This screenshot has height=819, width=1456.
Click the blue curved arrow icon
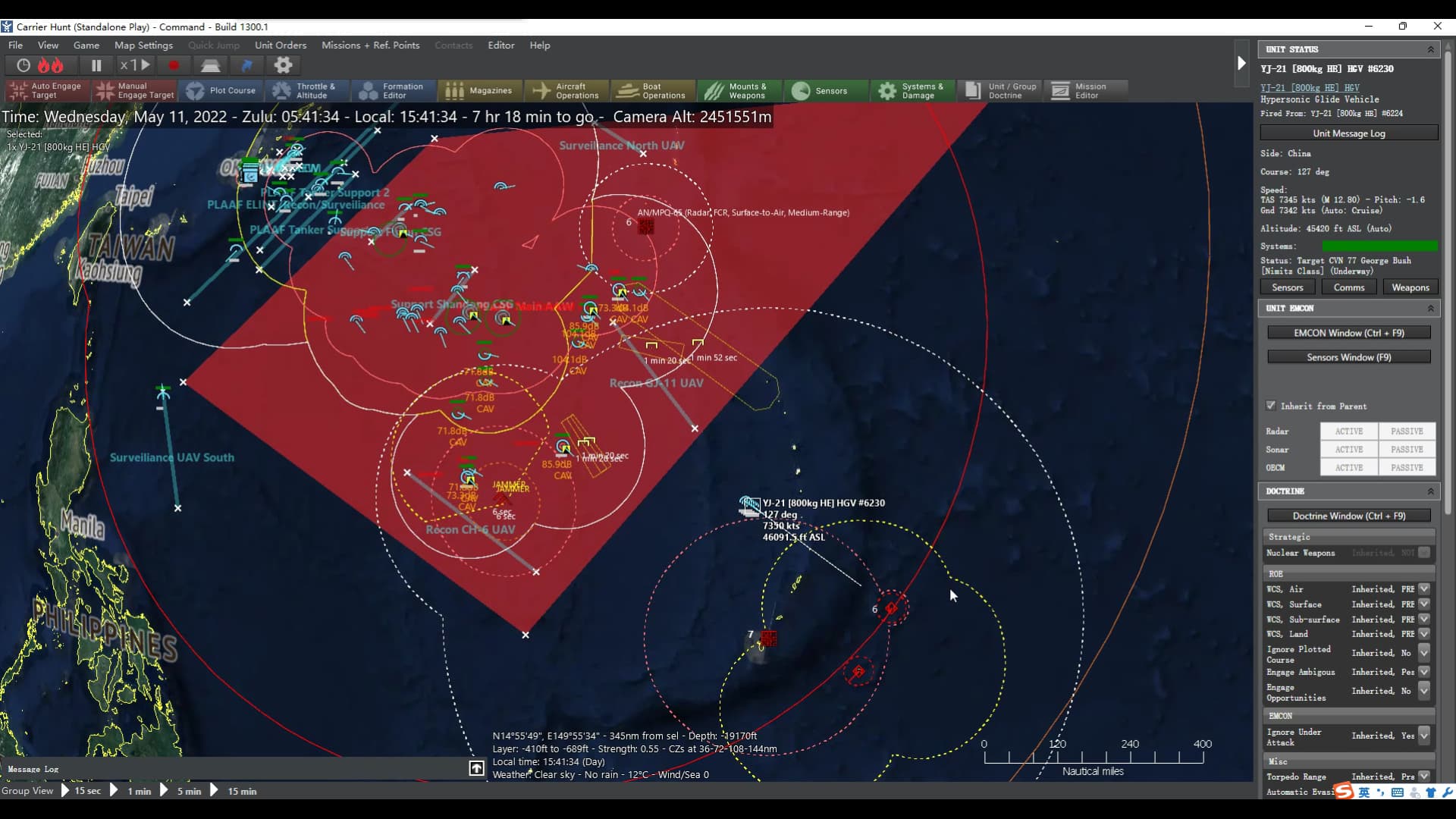[x=246, y=65]
